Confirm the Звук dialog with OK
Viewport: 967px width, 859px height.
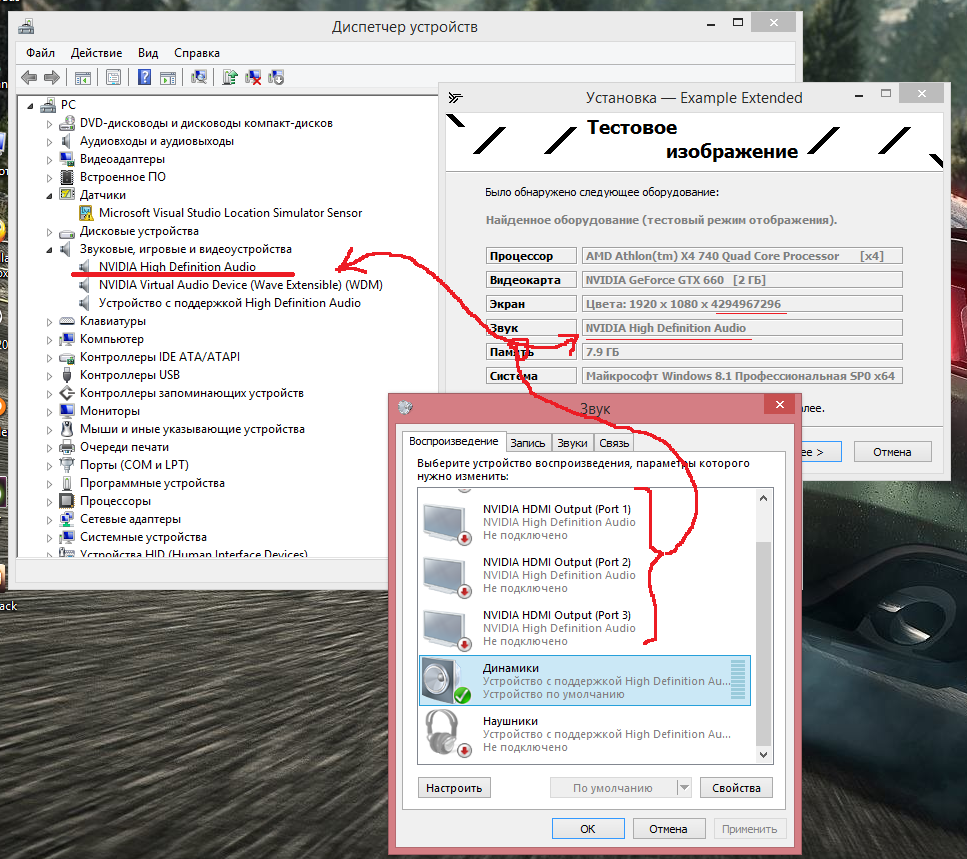click(588, 829)
